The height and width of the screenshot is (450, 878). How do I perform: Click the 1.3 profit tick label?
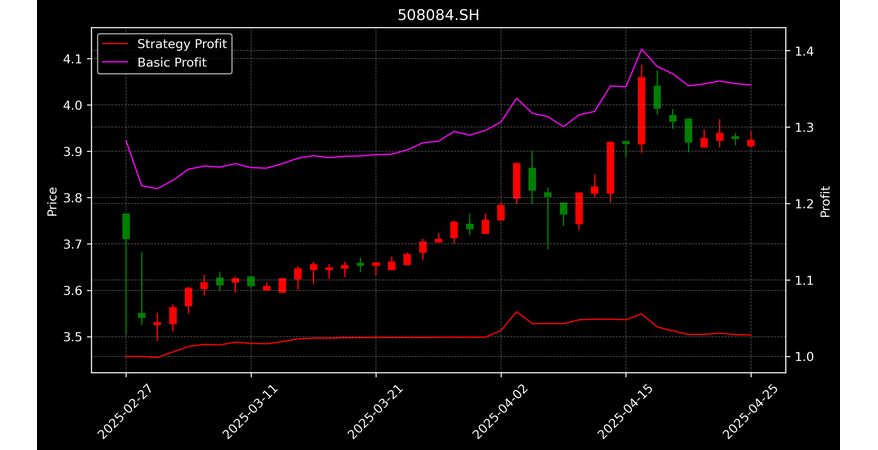pyautogui.click(x=804, y=128)
